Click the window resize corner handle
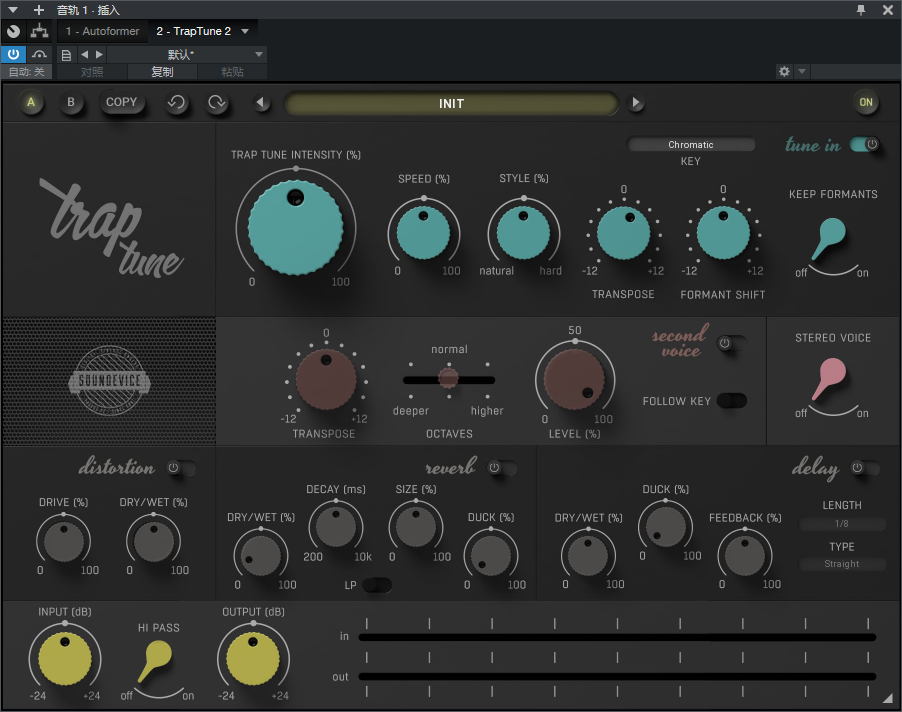902x712 pixels. point(888,698)
